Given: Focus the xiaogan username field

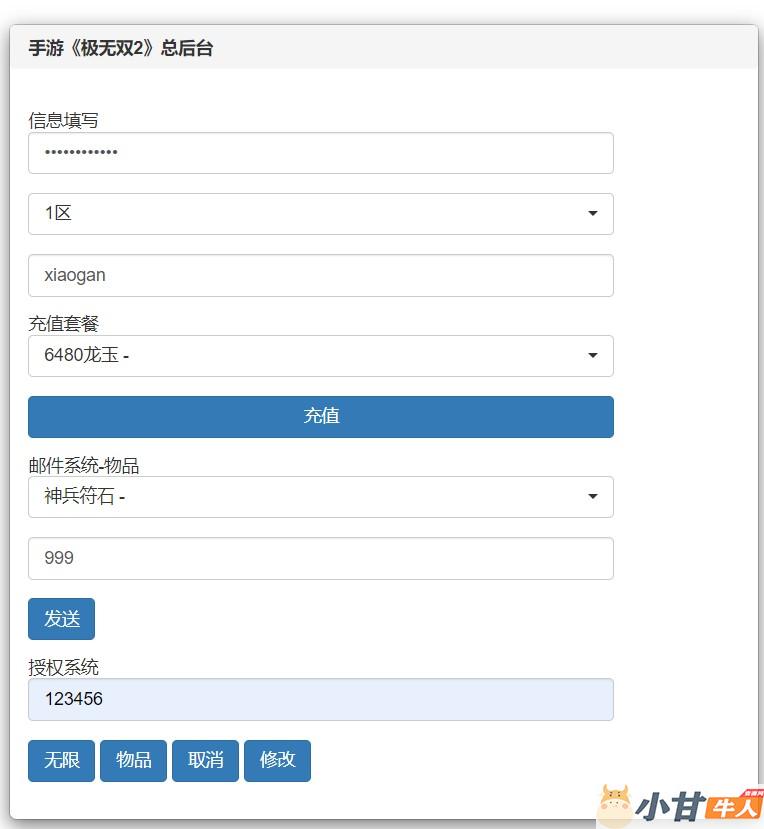Looking at the screenshot, I should 320,275.
